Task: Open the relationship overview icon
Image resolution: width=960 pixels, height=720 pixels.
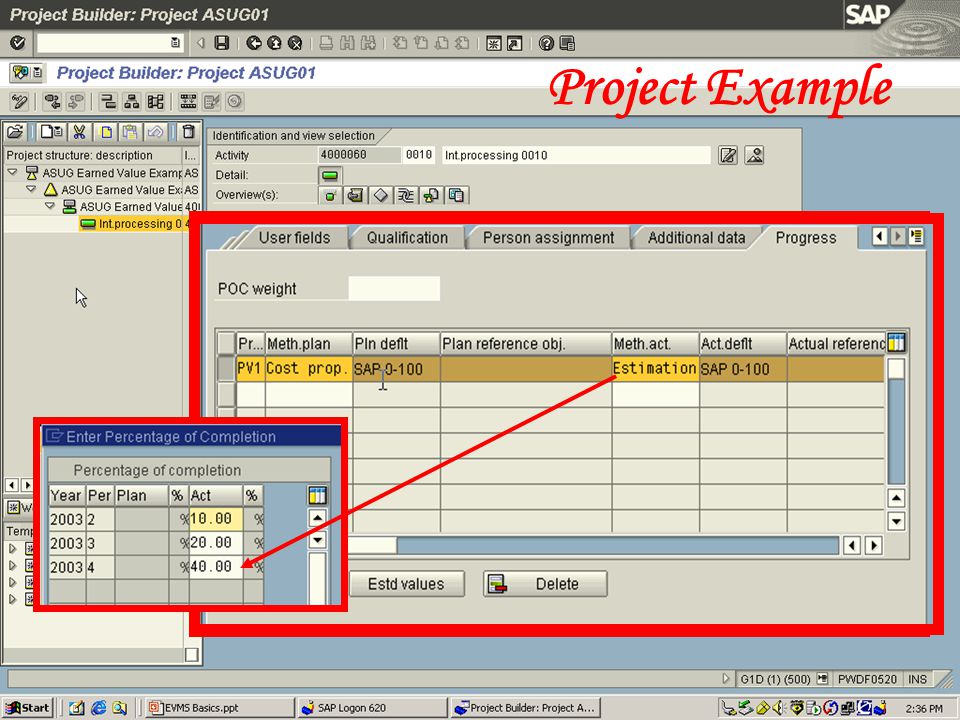Action: coord(405,195)
